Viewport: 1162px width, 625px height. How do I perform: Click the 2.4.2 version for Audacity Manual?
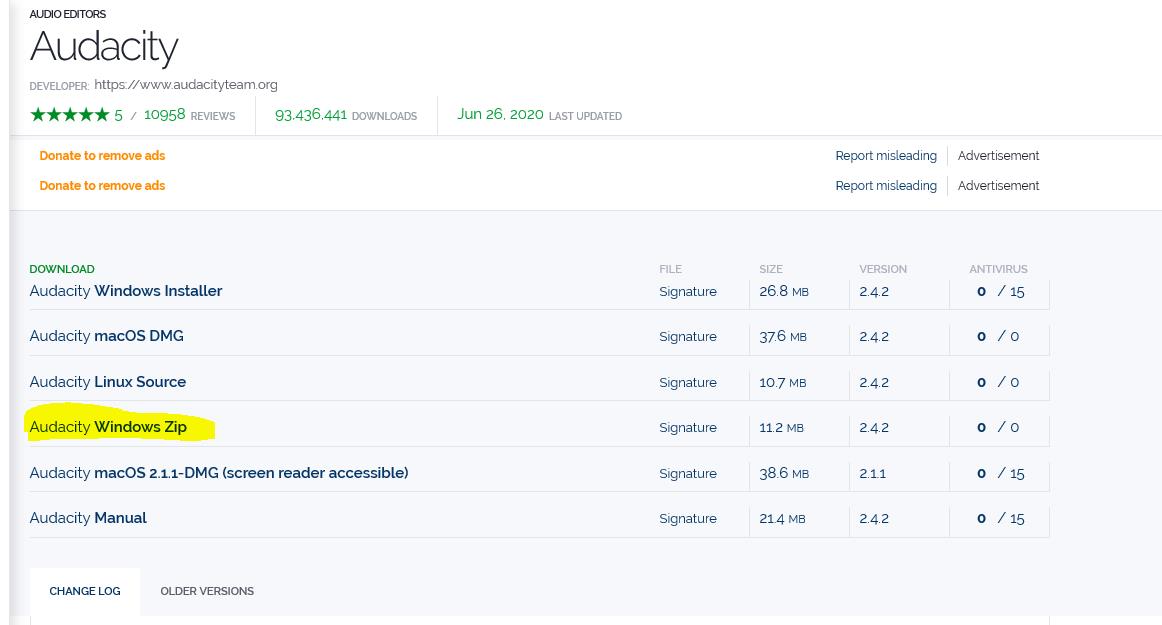point(874,519)
